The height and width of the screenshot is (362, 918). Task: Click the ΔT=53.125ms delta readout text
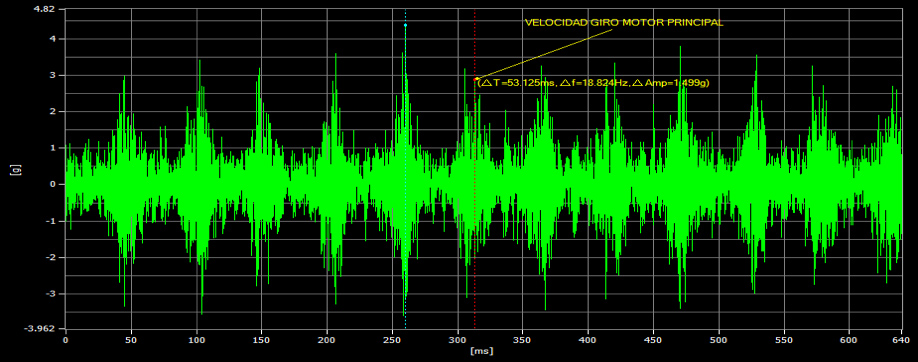(593, 83)
